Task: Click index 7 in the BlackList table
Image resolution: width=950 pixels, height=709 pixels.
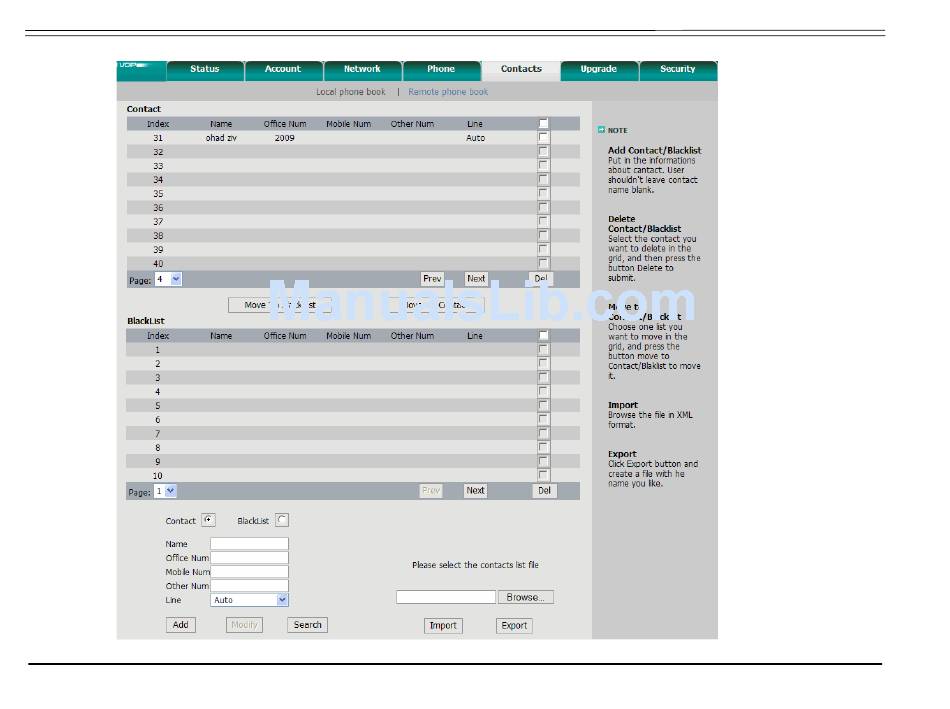Action: 158,434
